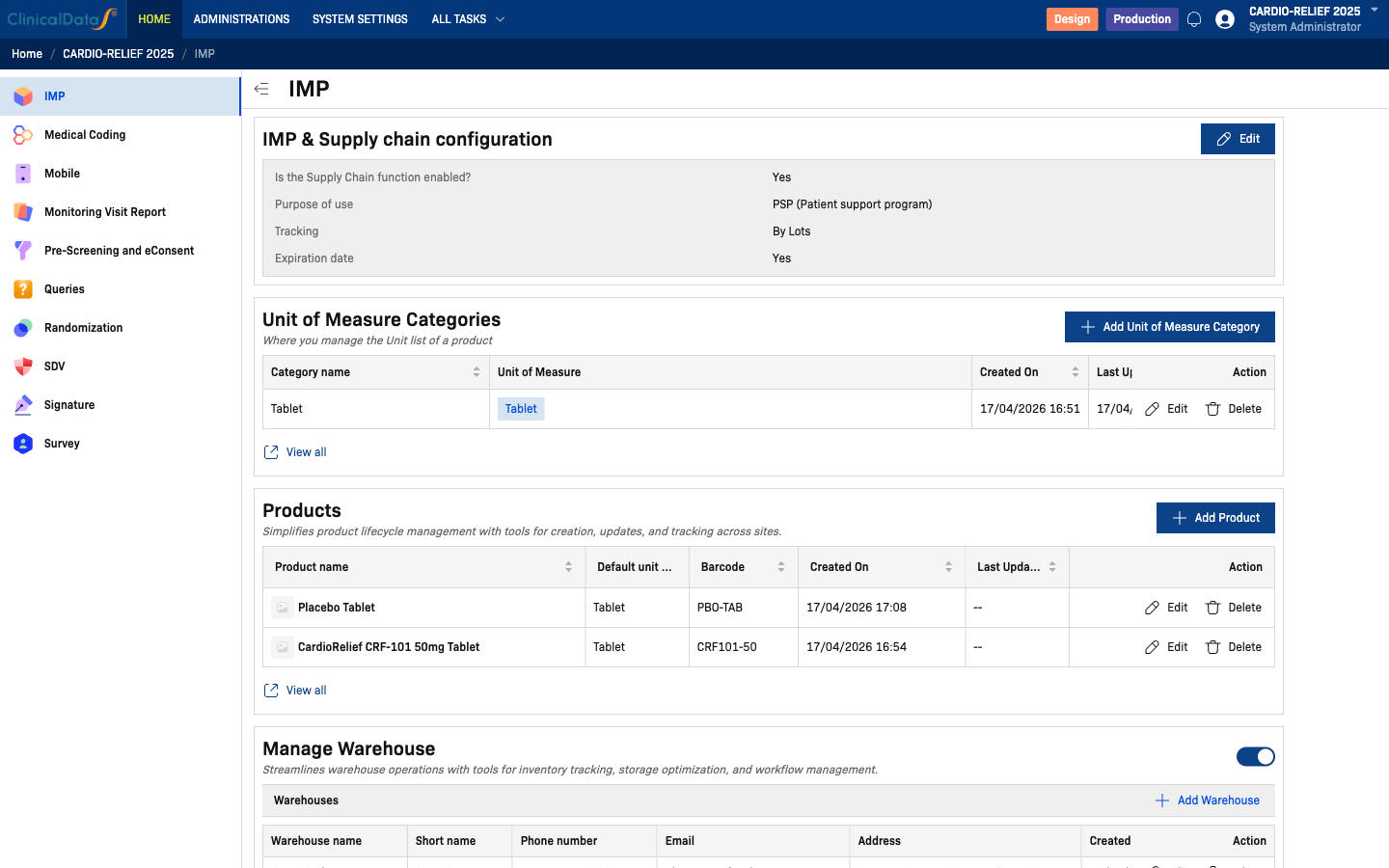Click the Tablet unit chip

pyautogui.click(x=520, y=408)
